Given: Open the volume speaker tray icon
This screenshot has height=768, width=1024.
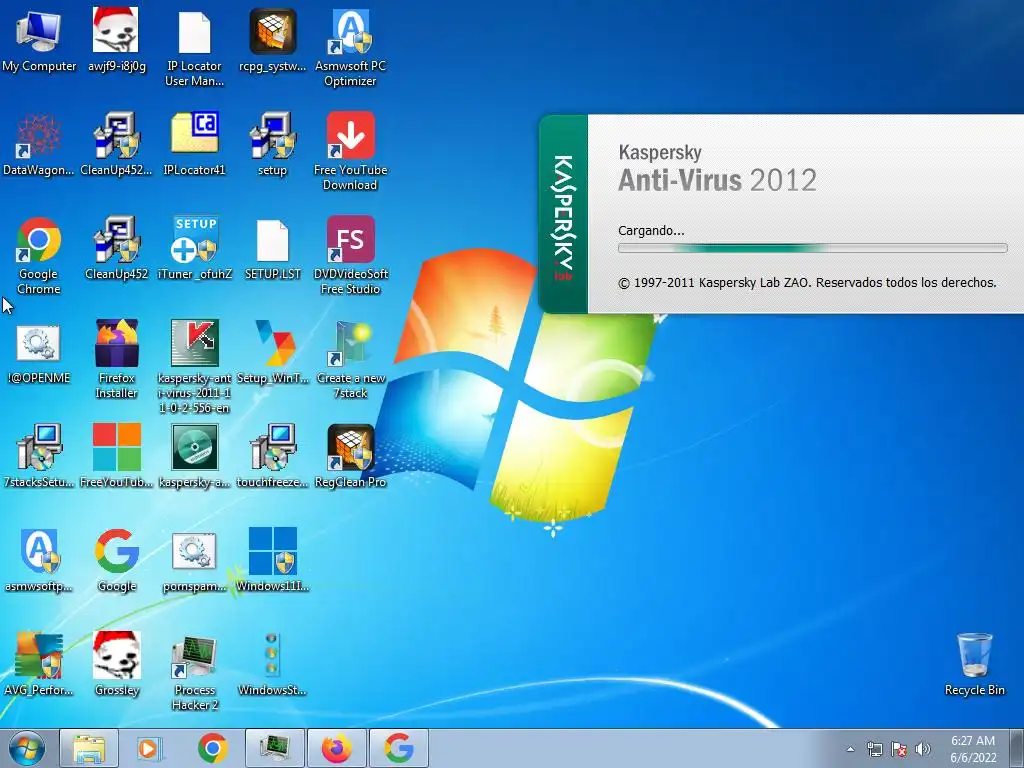Looking at the screenshot, I should point(923,749).
